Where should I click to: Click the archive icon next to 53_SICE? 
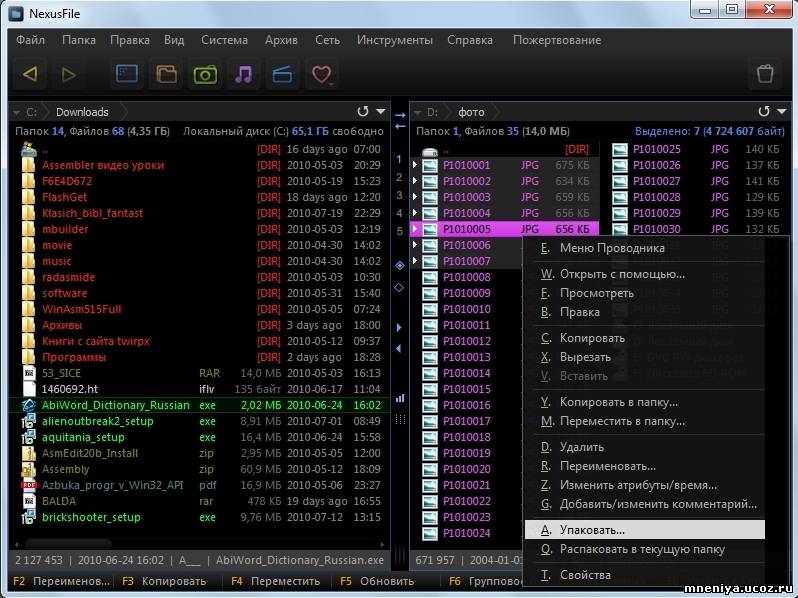click(29, 373)
